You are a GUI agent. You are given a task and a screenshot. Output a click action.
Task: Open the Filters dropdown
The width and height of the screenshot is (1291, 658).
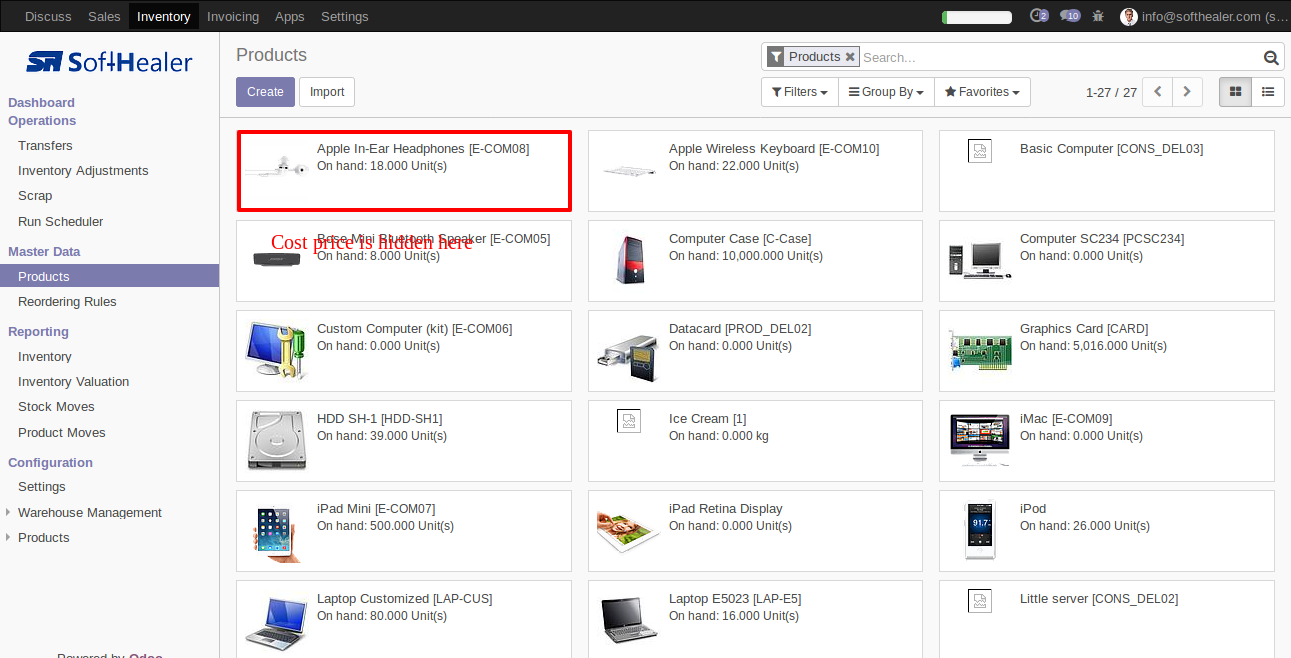[x=799, y=92]
